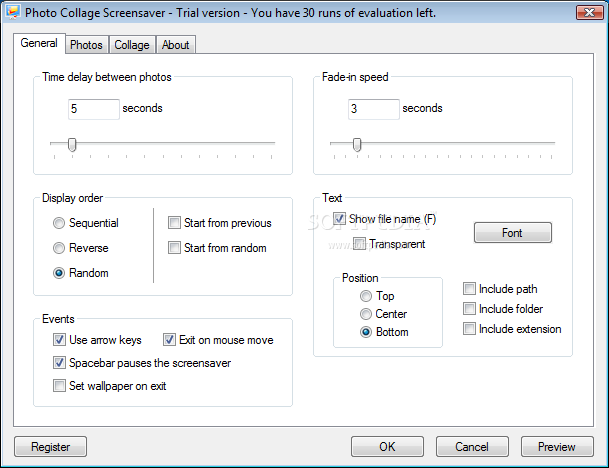
Task: Disable Use arrow keys option
Action: click(59, 339)
